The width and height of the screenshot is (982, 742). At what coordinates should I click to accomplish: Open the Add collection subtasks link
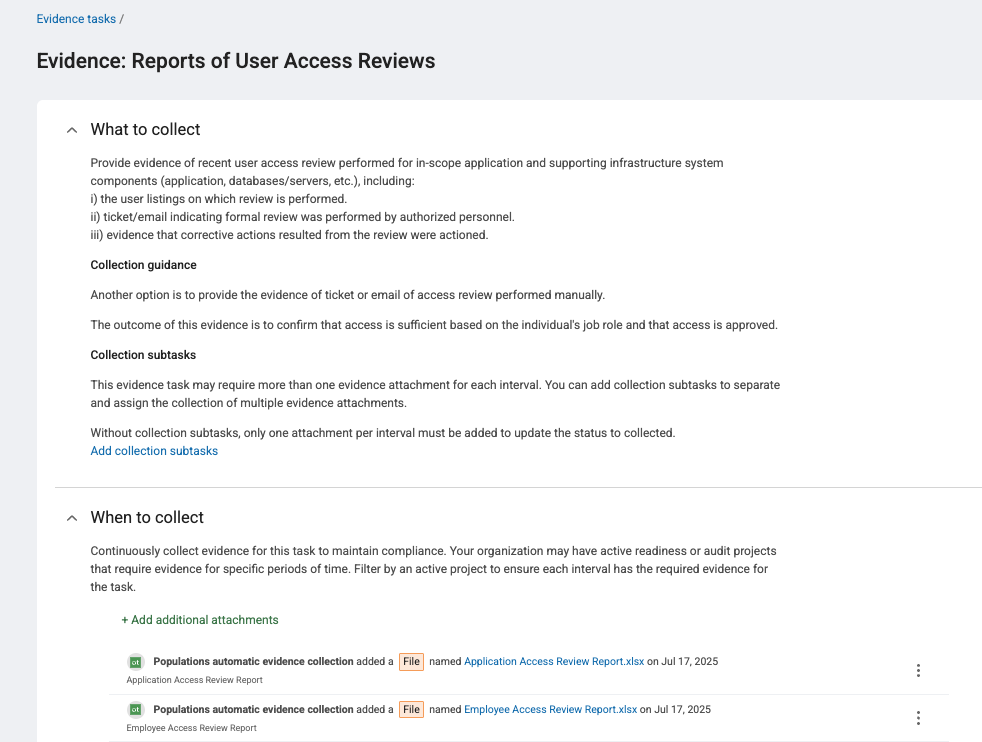pos(154,451)
